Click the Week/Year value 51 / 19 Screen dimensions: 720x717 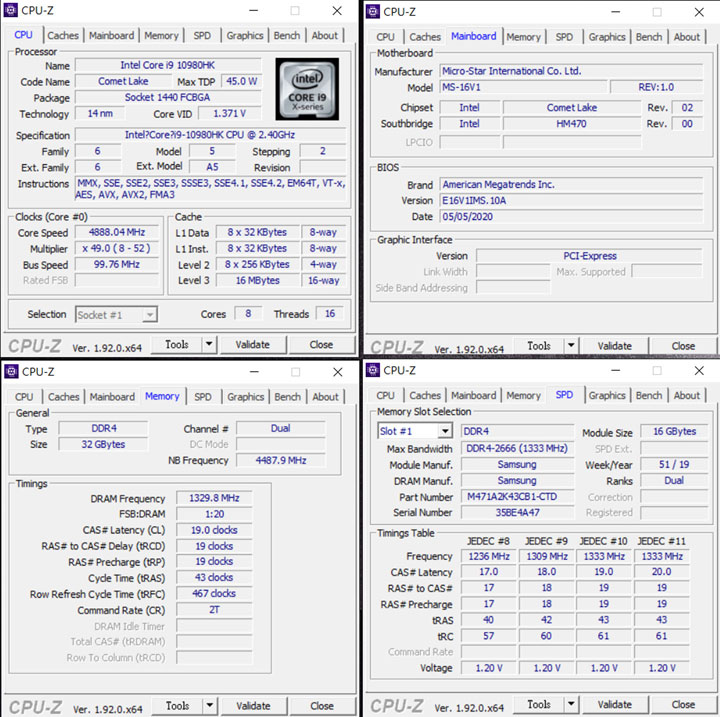[674, 464]
